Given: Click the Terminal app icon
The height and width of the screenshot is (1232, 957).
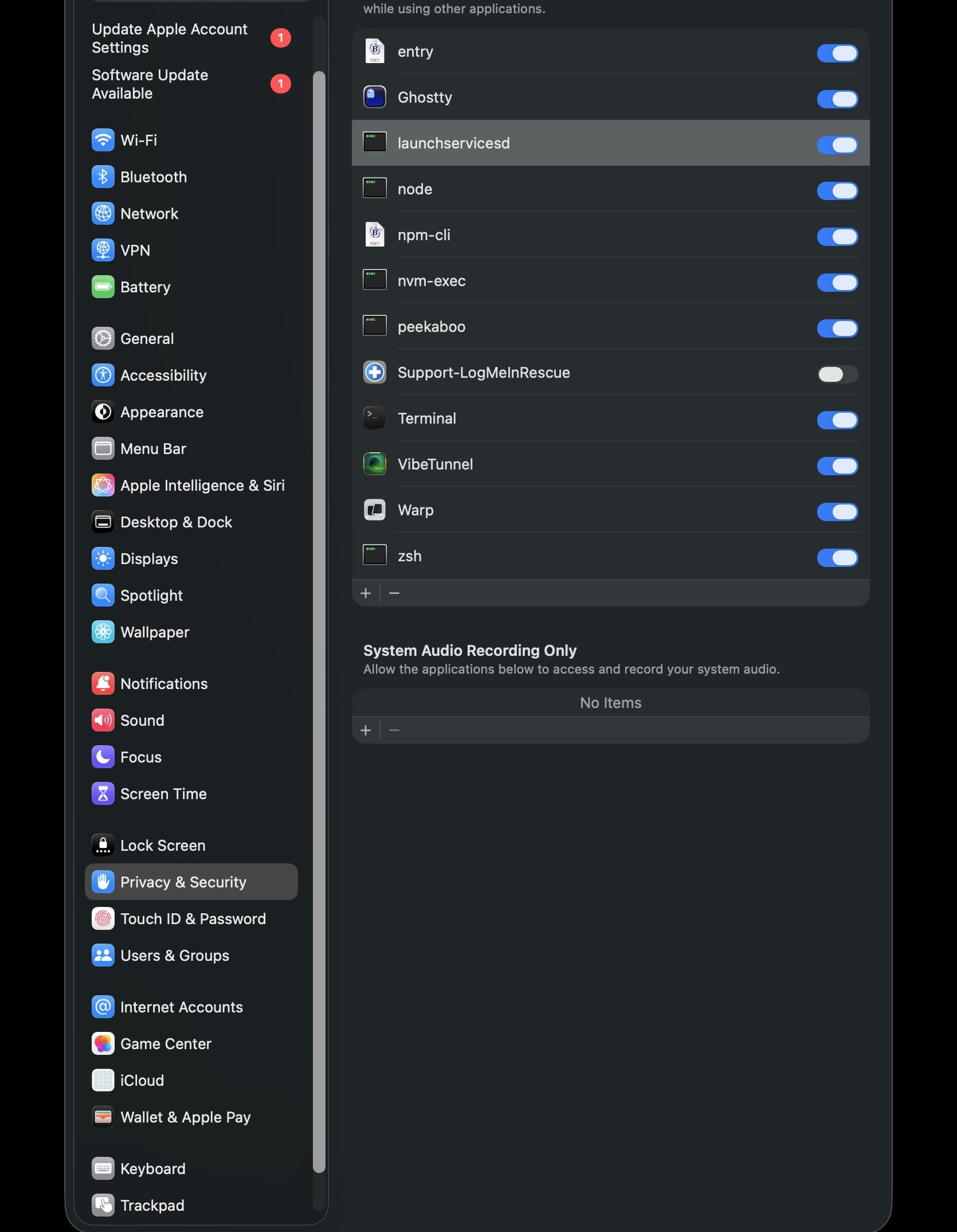Looking at the screenshot, I should [x=375, y=419].
